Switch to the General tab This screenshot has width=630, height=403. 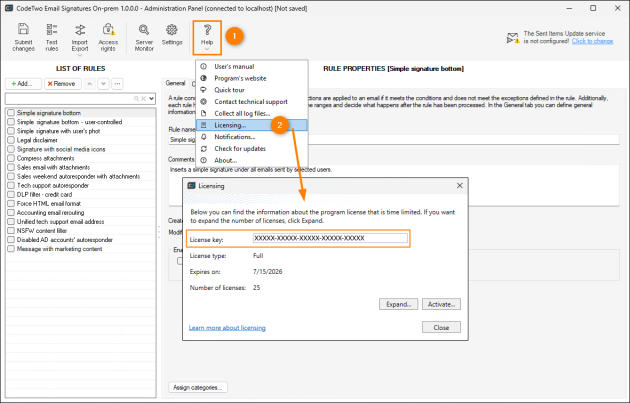(x=176, y=83)
